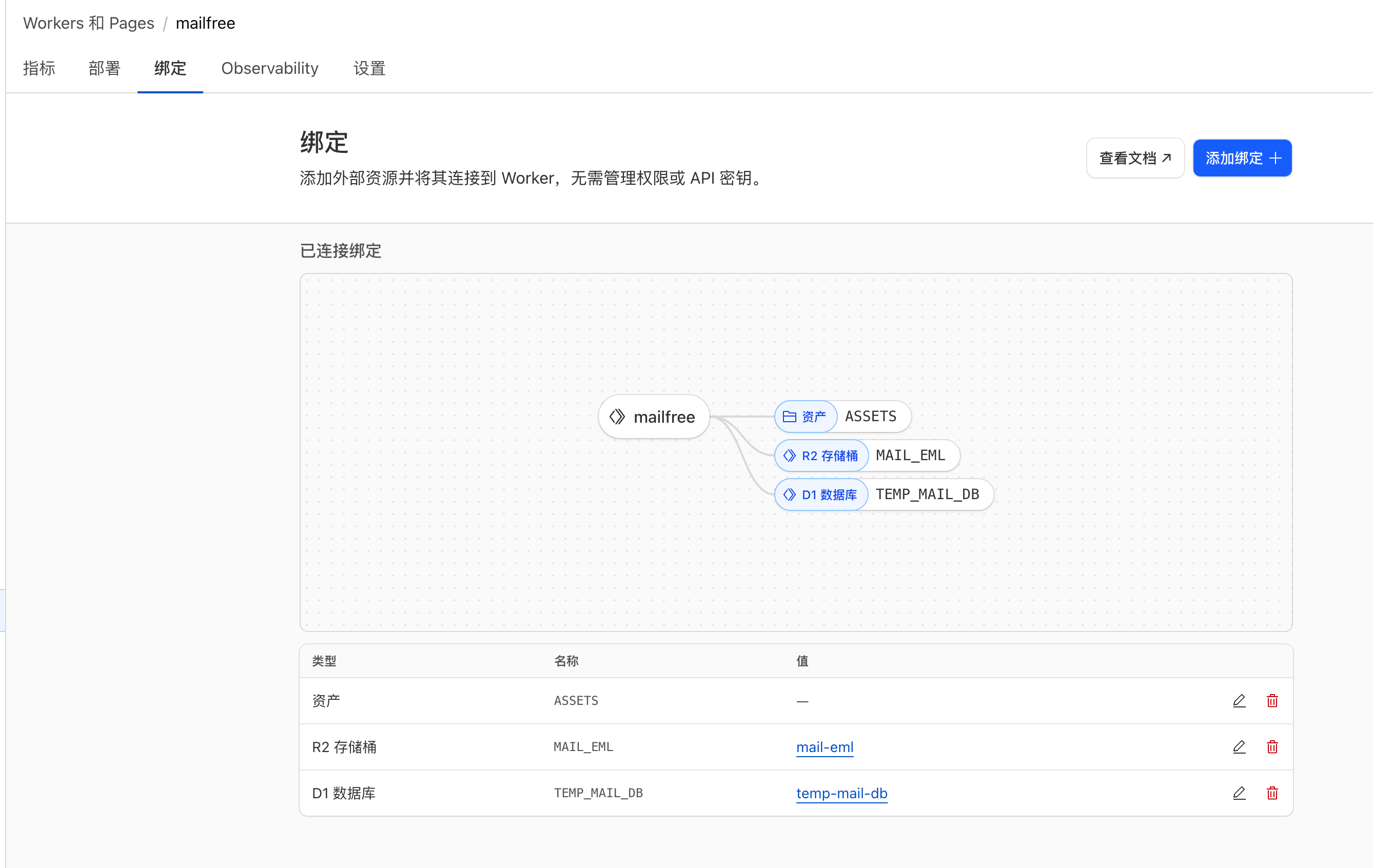1373x868 pixels.
Task: Open the mail-eml bucket link
Action: (x=825, y=746)
